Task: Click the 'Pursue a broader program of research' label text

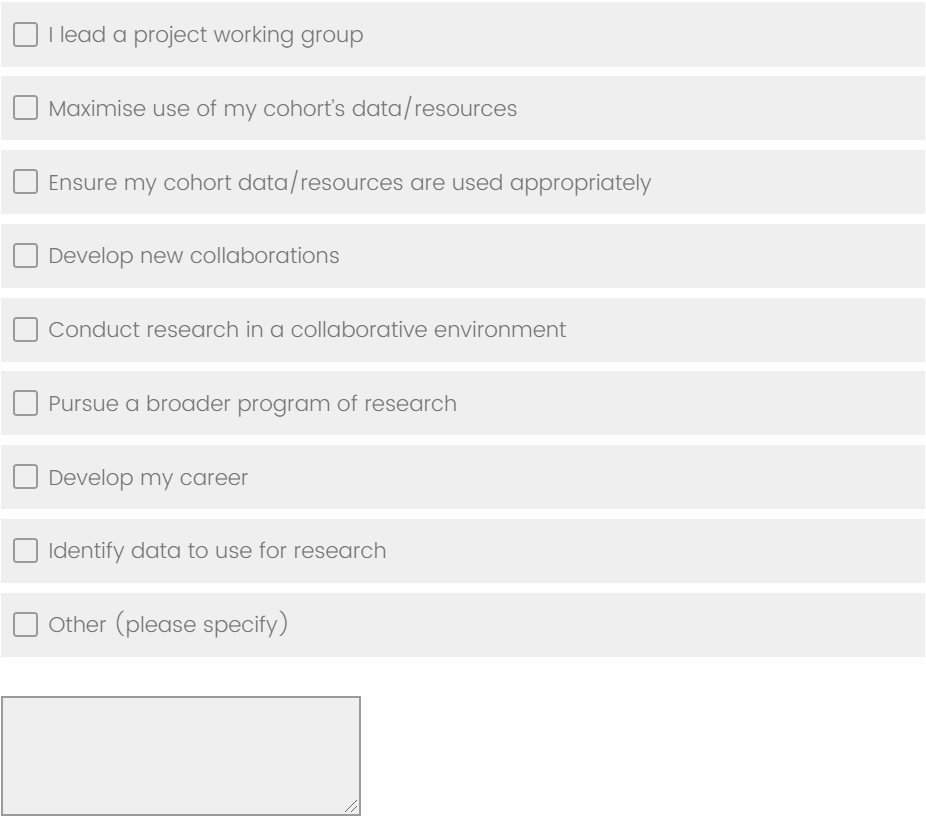Action: [252, 404]
